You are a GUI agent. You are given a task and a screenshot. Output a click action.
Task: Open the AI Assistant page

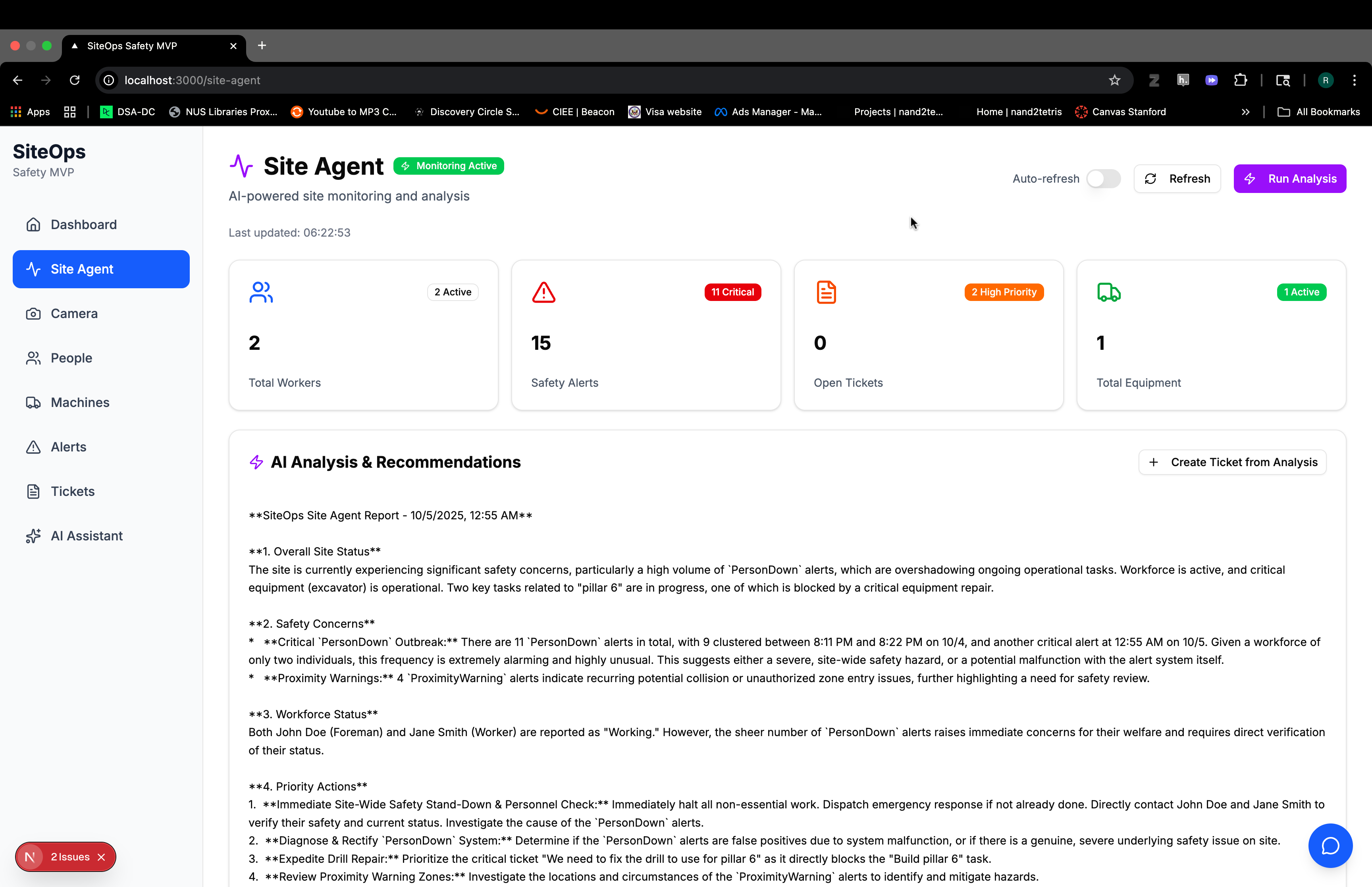click(87, 536)
